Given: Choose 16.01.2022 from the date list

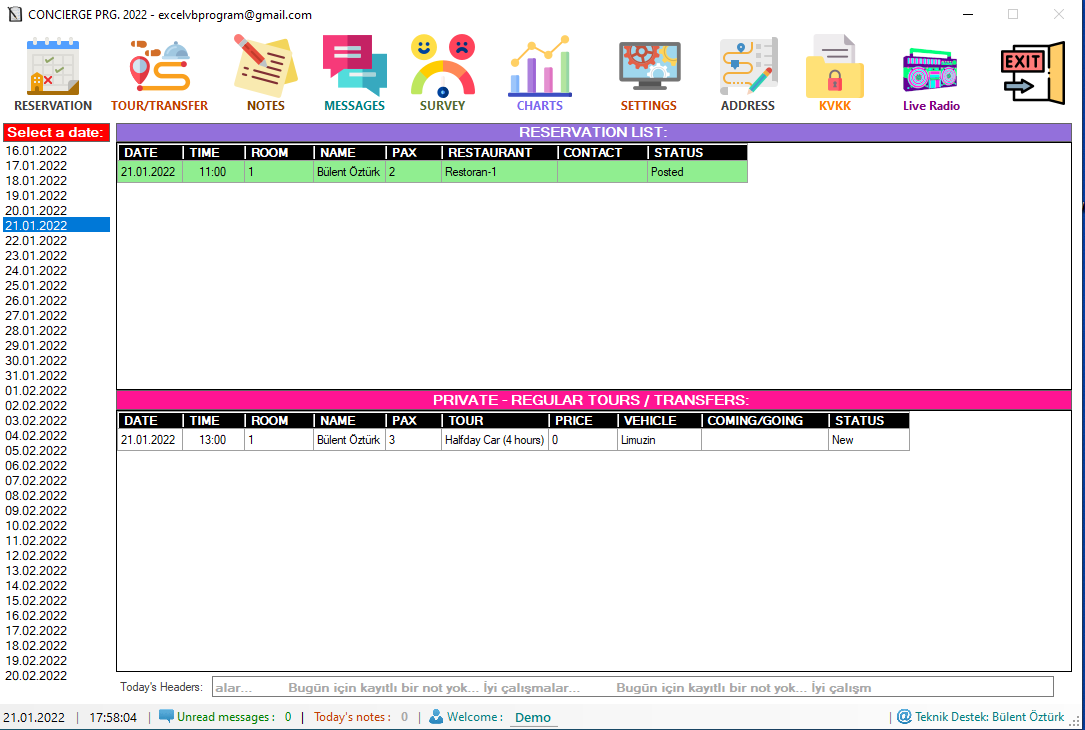Looking at the screenshot, I should 37,151.
